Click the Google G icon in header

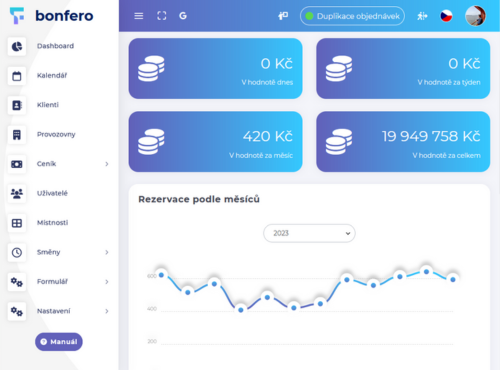[x=183, y=16]
